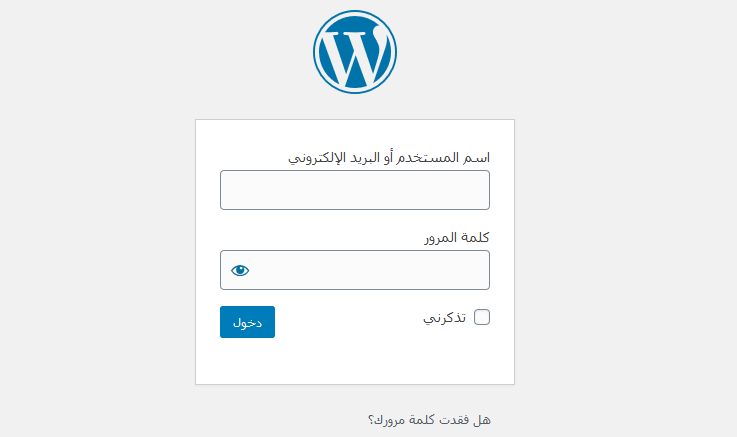Image resolution: width=737 pixels, height=437 pixels.
Task: Place the cursor in the empty field under اسم المستخدم
Action: (x=355, y=190)
